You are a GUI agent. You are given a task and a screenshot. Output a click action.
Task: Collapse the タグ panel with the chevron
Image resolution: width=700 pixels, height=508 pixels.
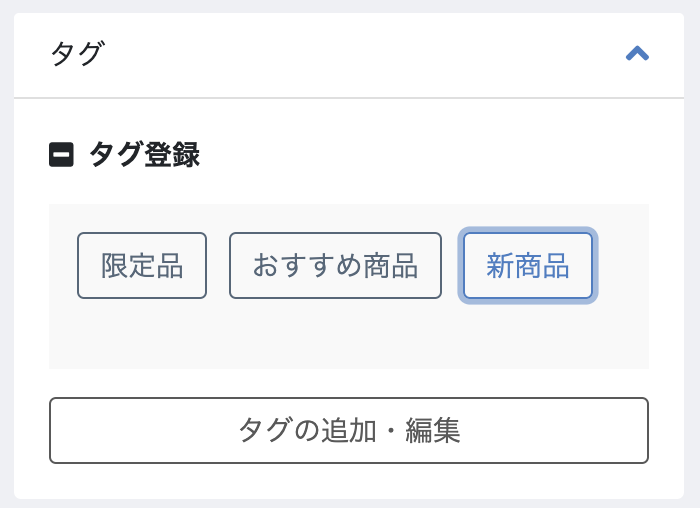coord(637,54)
